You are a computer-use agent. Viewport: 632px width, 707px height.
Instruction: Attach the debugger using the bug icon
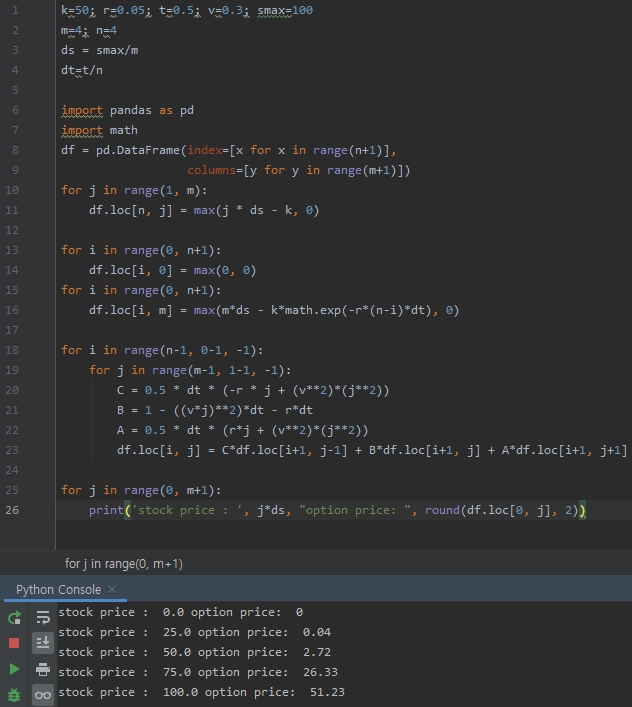[14, 694]
